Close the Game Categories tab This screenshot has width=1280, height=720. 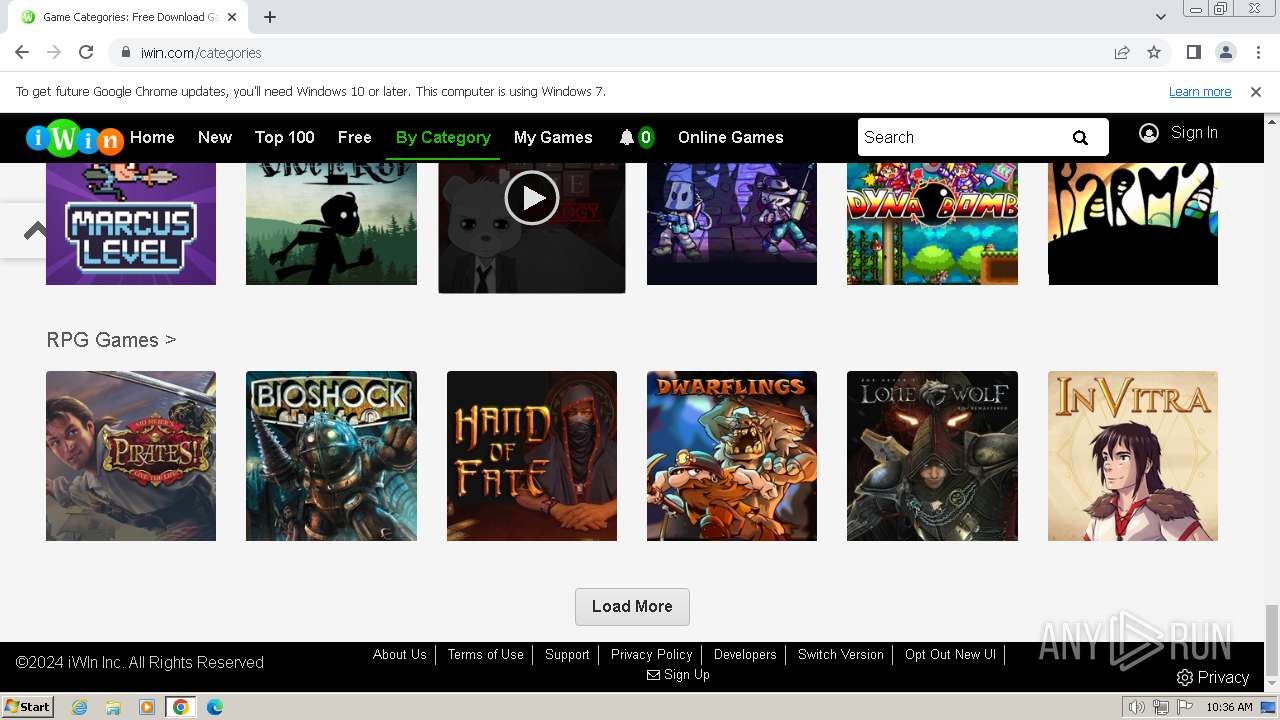tap(233, 17)
